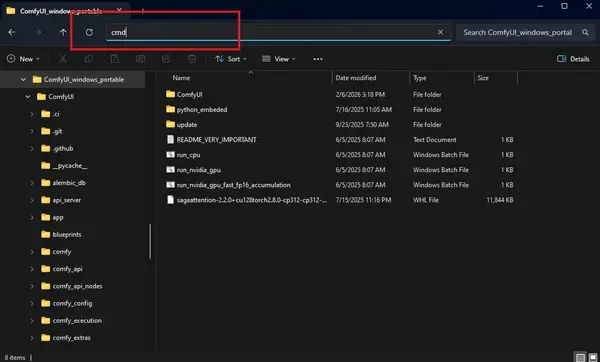Clear the address bar text

point(440,32)
